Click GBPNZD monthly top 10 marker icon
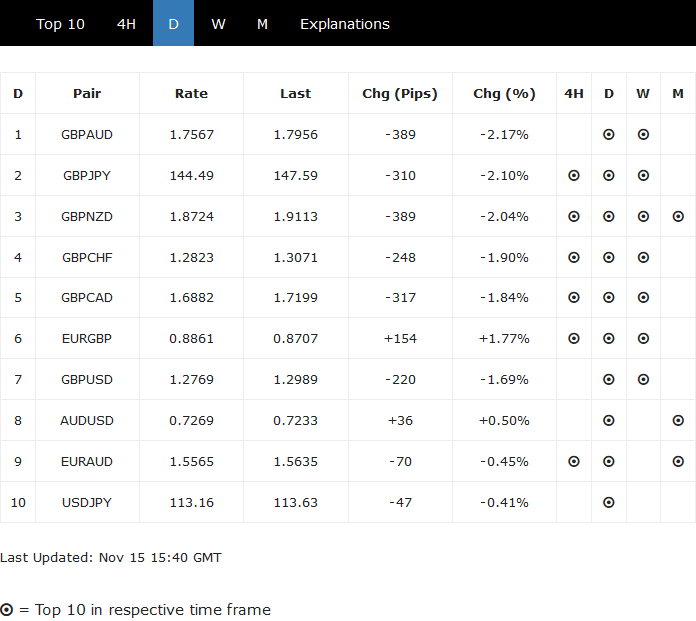 pos(678,216)
